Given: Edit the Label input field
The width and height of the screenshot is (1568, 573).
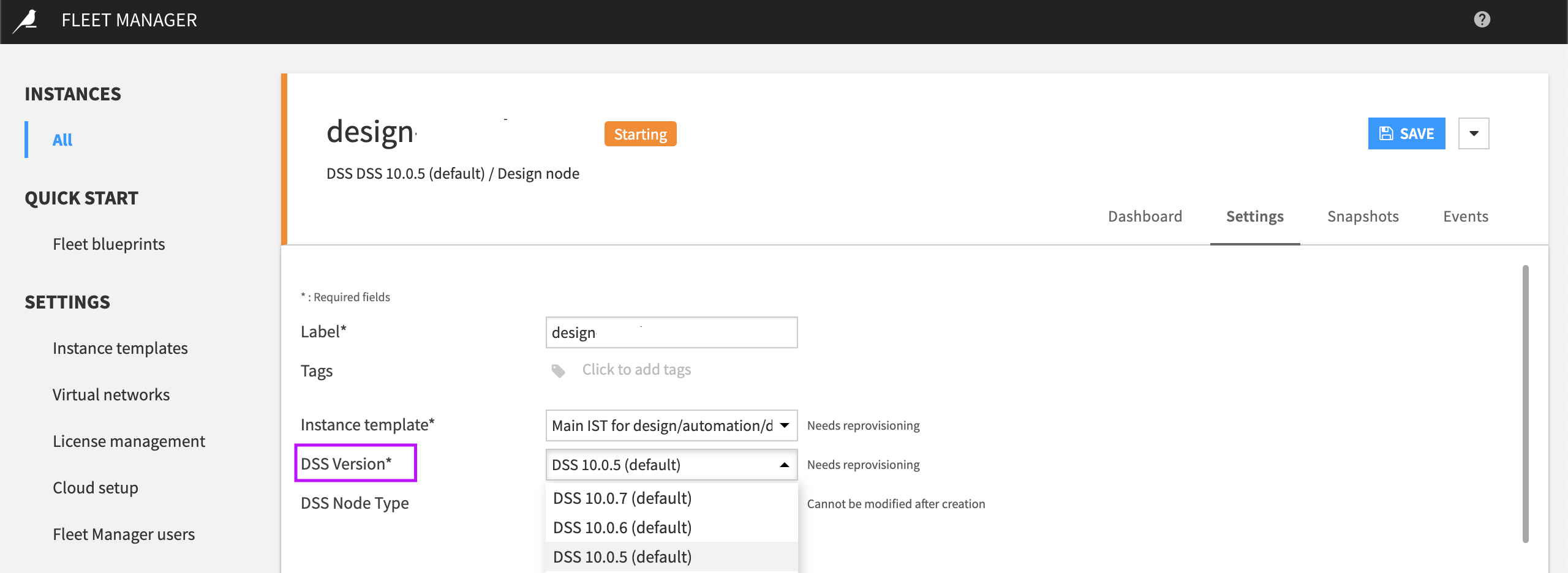Looking at the screenshot, I should [x=671, y=332].
